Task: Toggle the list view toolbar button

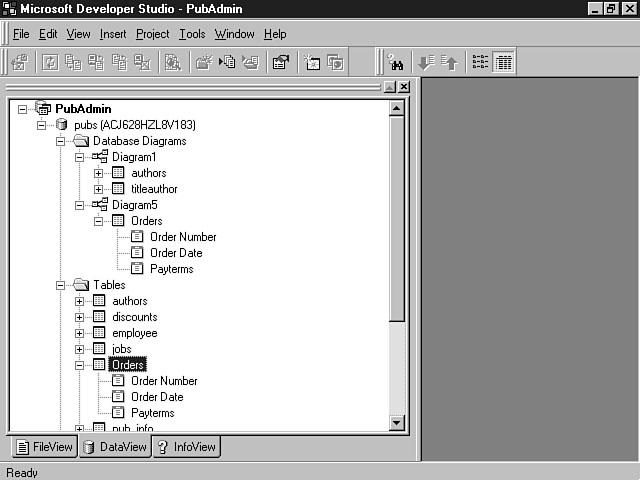Action: [x=480, y=62]
